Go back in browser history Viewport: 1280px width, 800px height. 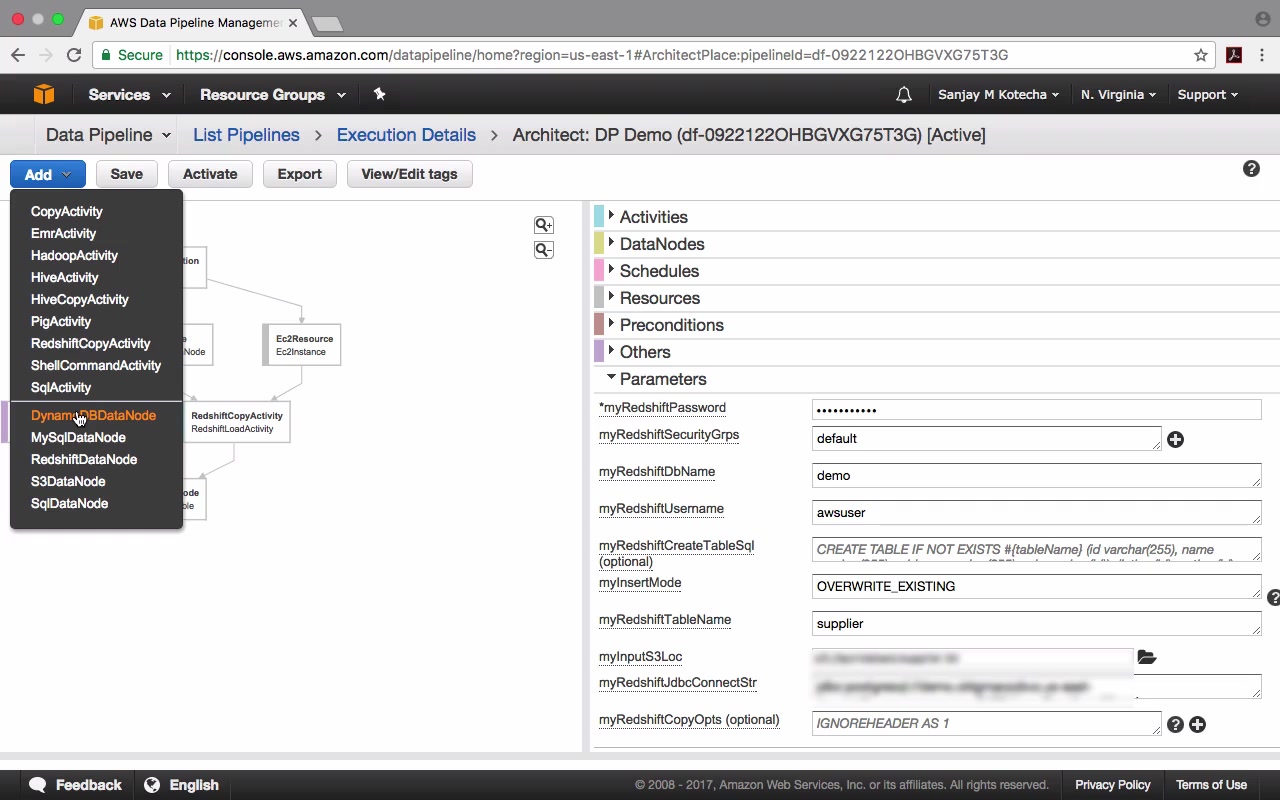18,55
